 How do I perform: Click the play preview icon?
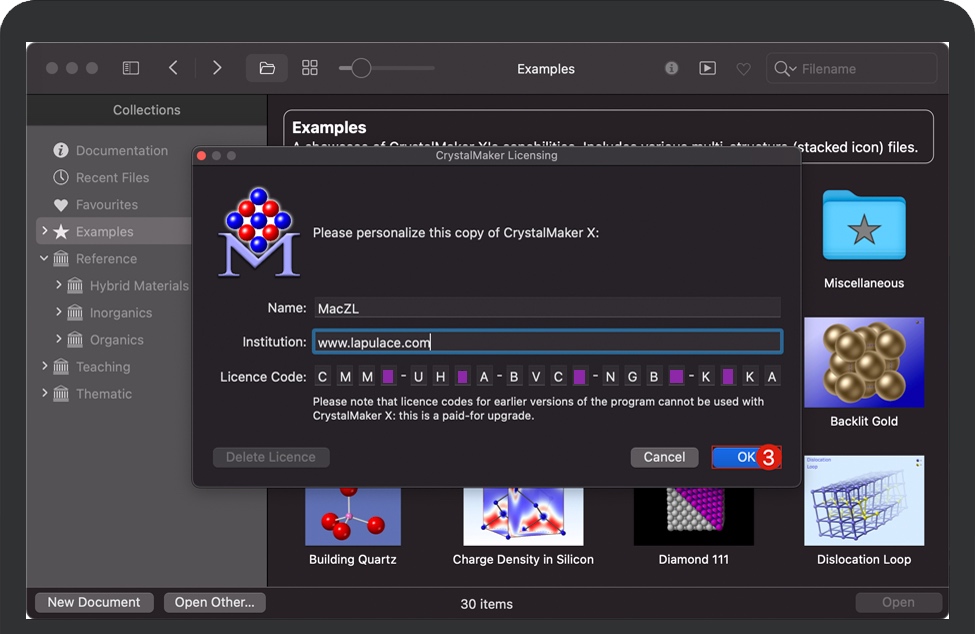pos(708,68)
